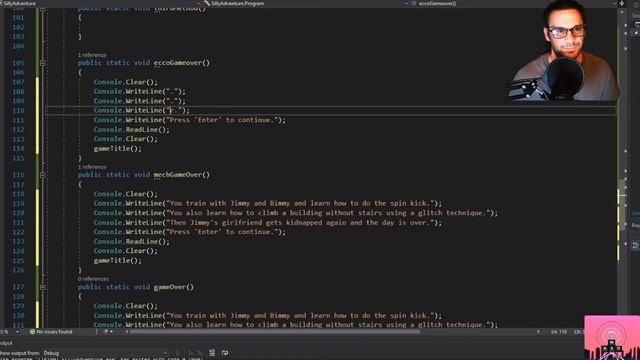The height and width of the screenshot is (360, 640).
Task: Click Console.ReadLine(); on line 112
Action: coord(131,130)
